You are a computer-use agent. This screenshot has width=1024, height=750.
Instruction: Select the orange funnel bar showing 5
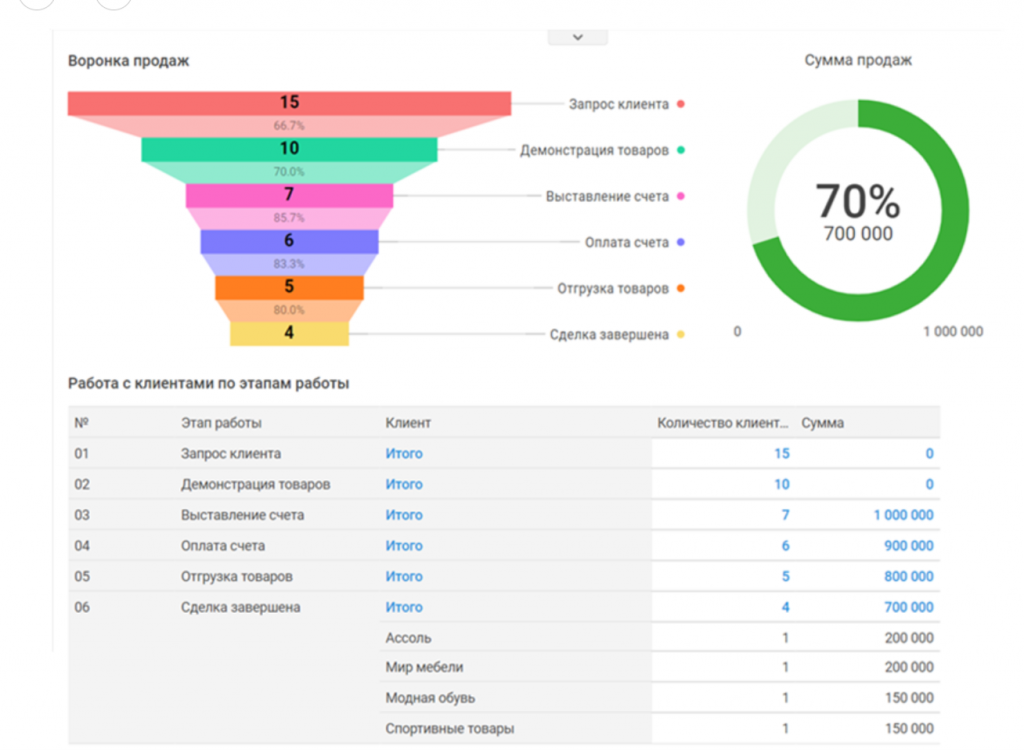(289, 287)
